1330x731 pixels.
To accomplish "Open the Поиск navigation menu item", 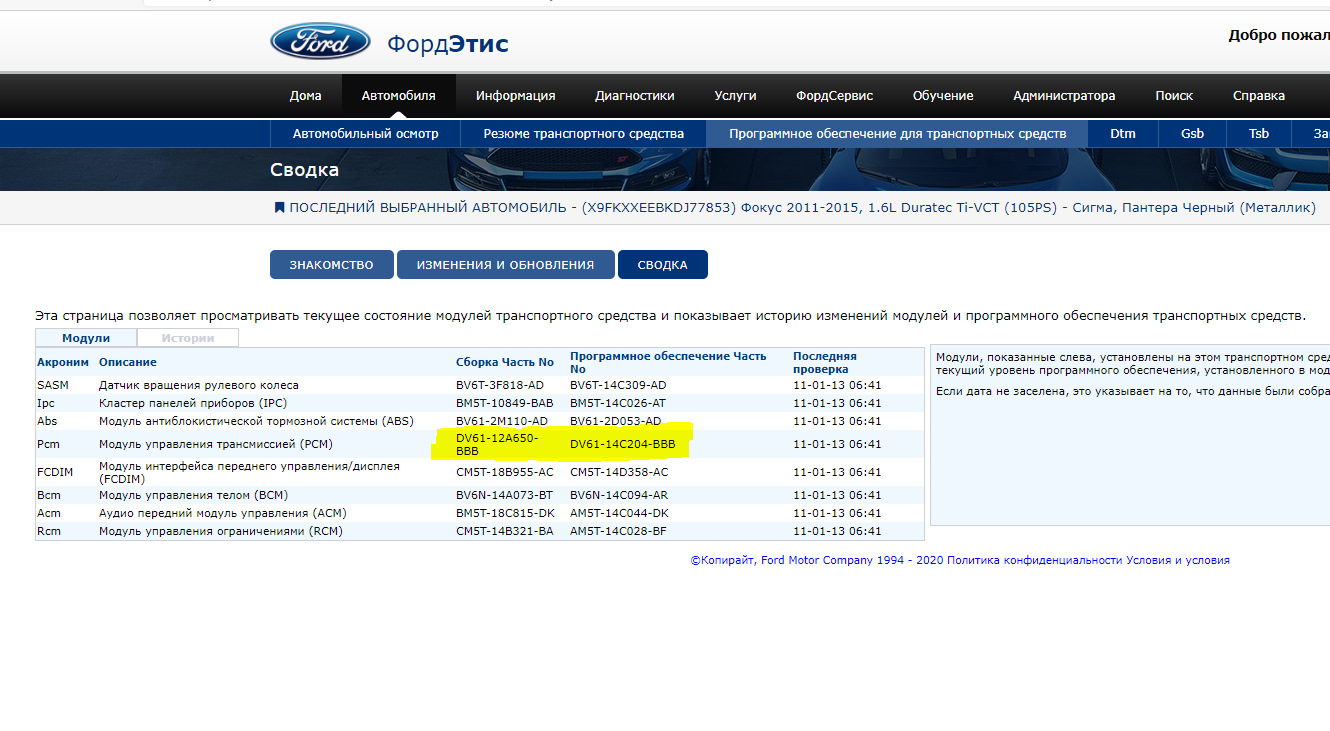I will [1173, 95].
